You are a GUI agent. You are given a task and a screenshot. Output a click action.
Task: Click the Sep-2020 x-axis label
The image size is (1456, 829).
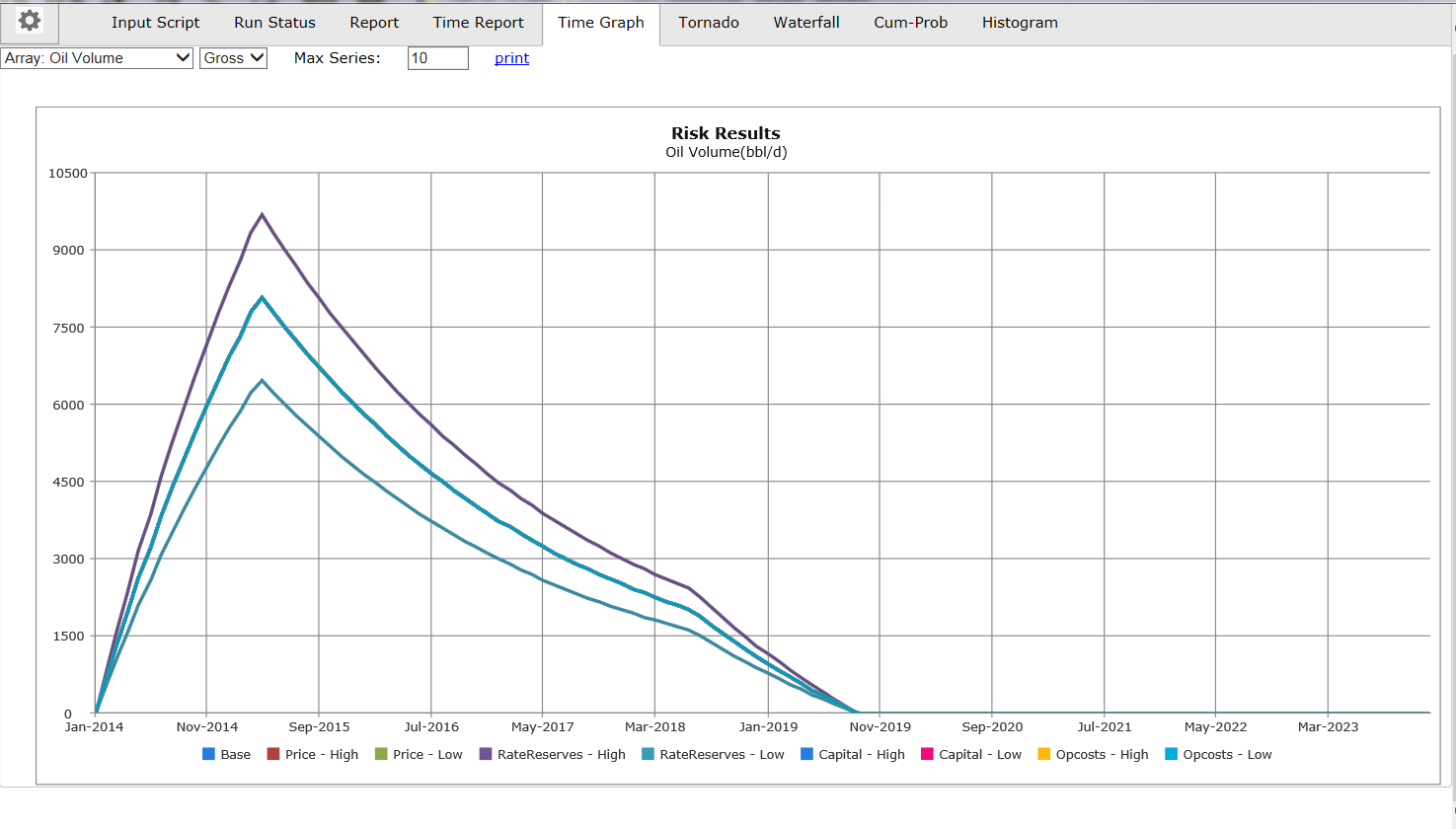(992, 726)
